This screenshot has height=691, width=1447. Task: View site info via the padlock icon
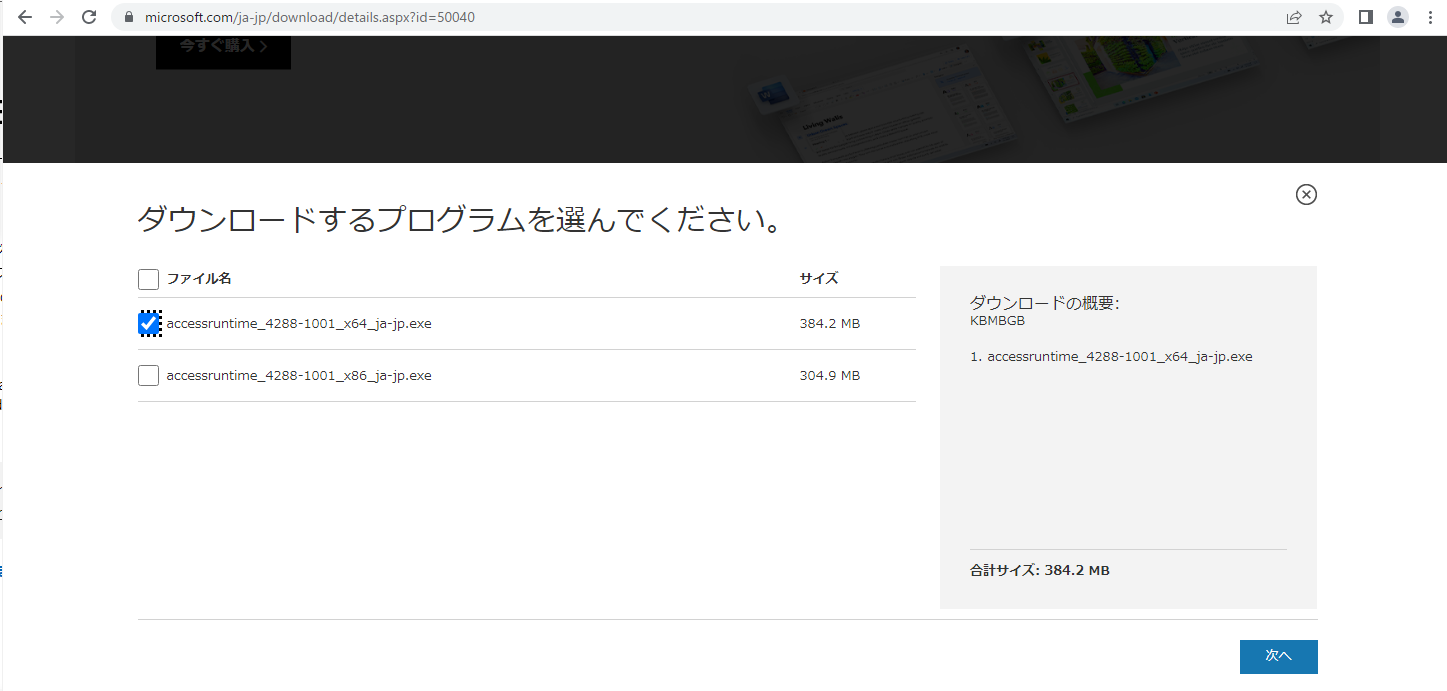[x=128, y=18]
